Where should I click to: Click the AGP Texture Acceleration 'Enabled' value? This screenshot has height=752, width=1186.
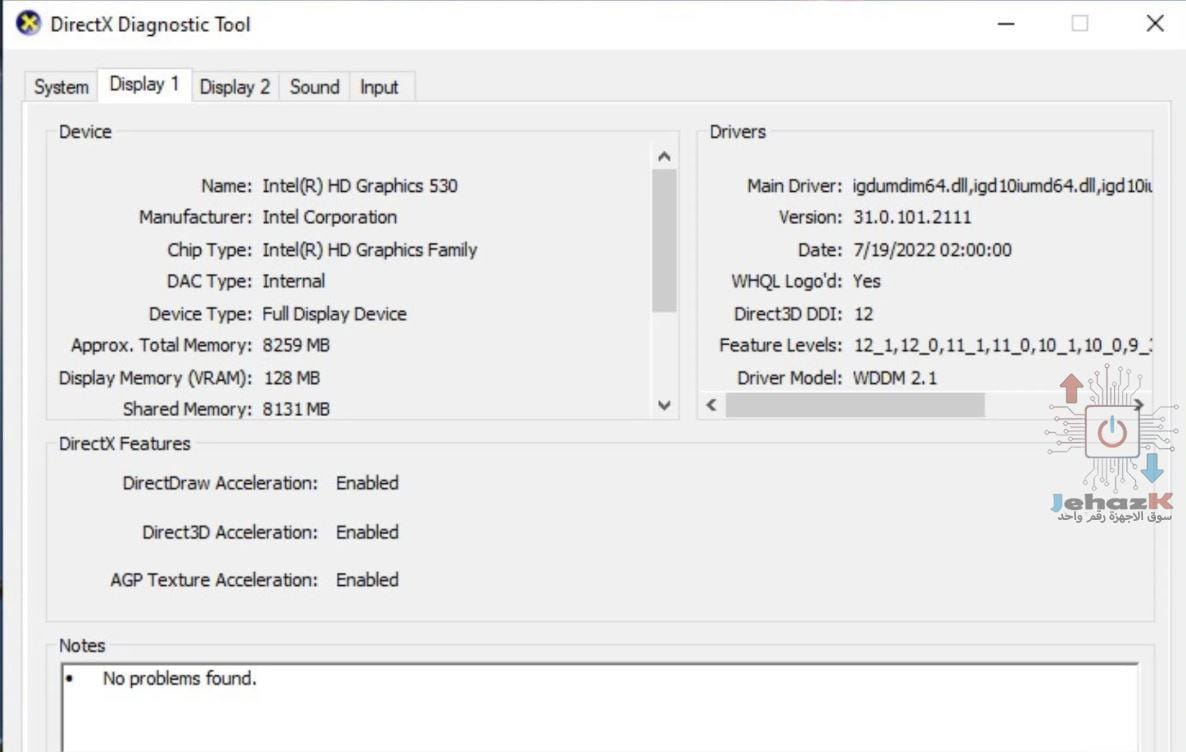coord(367,580)
